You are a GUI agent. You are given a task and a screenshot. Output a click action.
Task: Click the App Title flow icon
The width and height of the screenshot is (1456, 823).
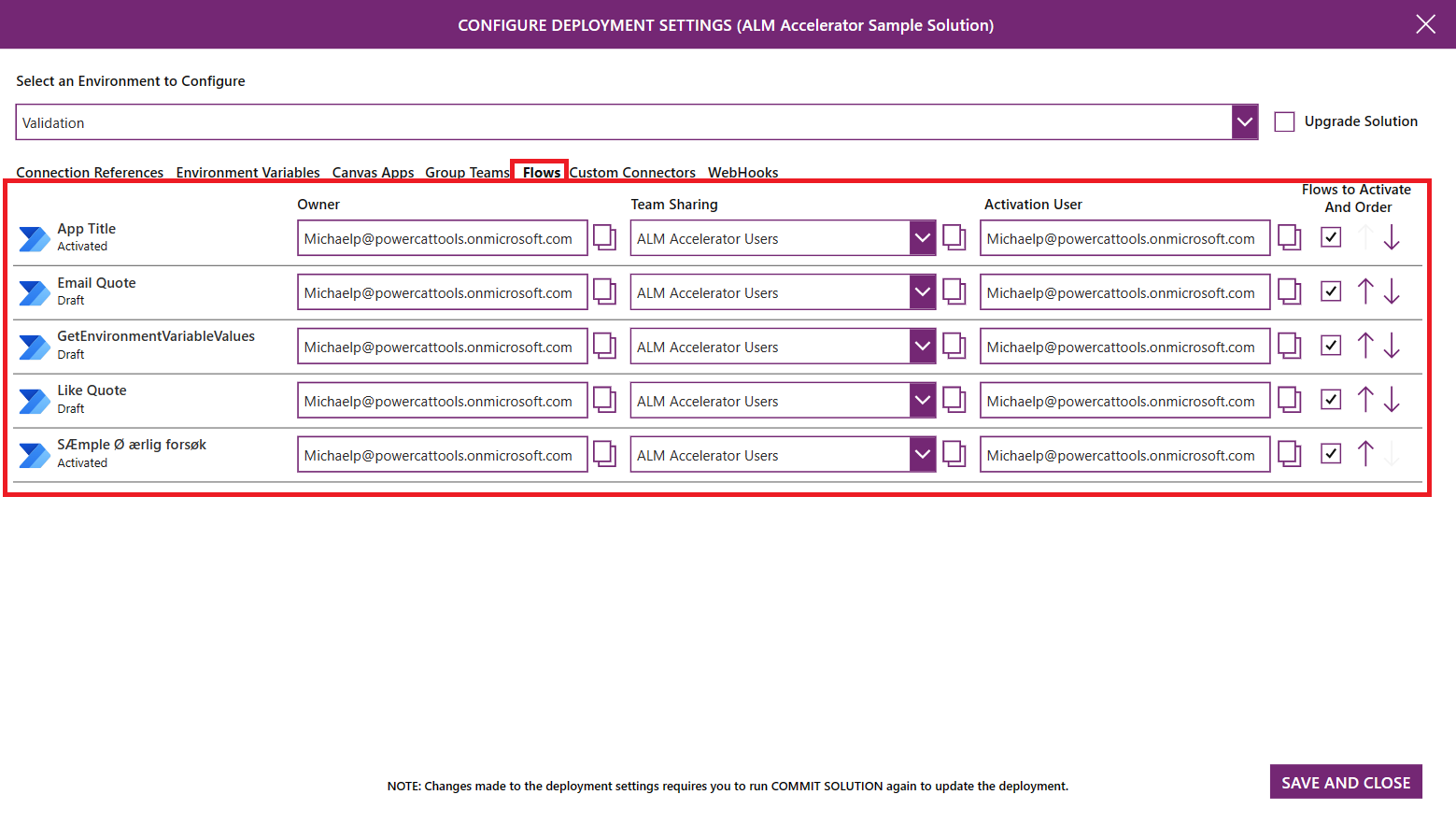(35, 239)
